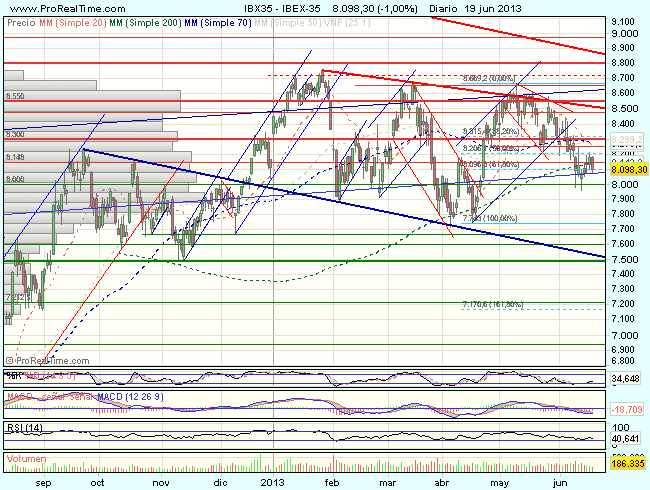Click the 8.550 volume profile price label

tap(15, 95)
